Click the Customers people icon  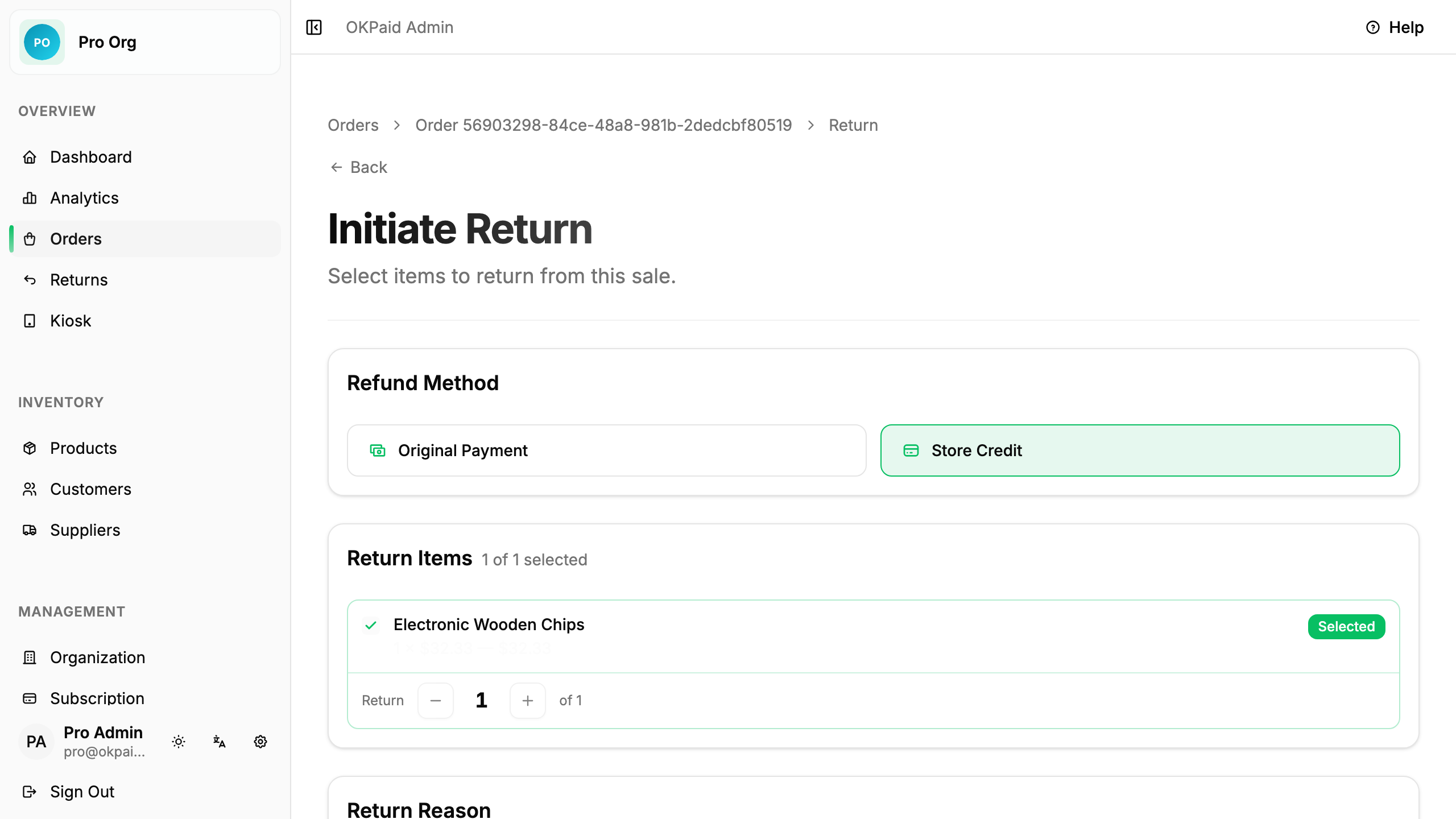pyautogui.click(x=30, y=489)
